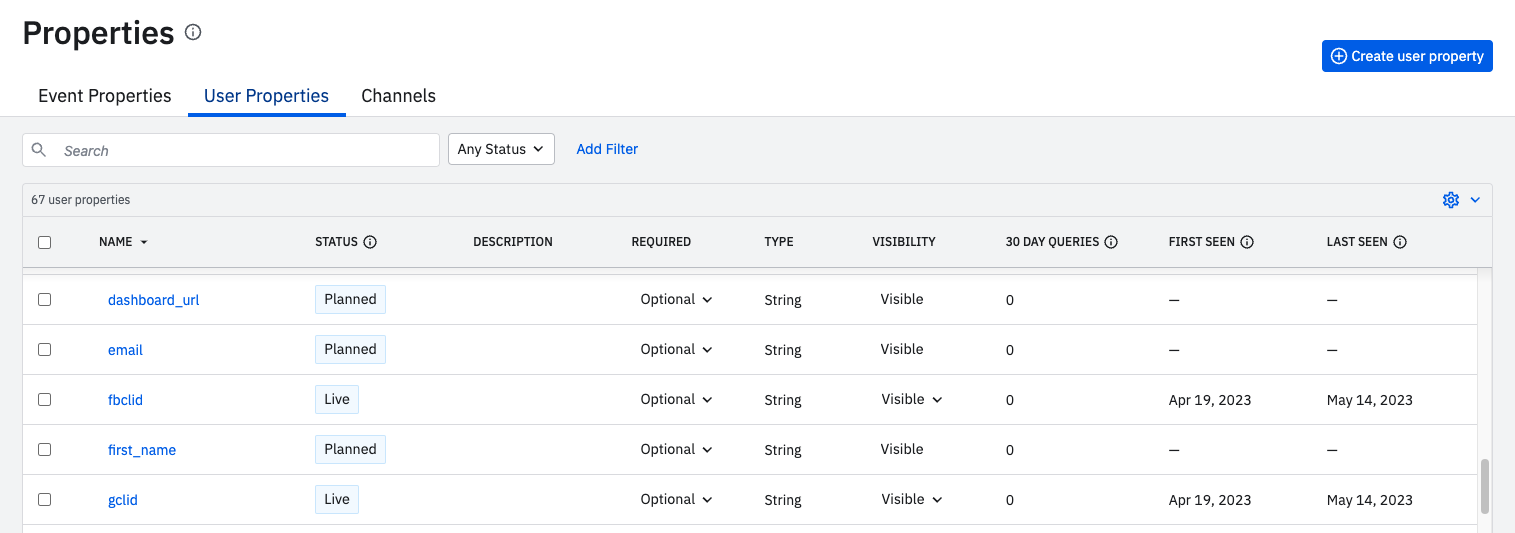The height and width of the screenshot is (533, 1515).
Task: Open the Channels tab
Action: click(x=398, y=96)
